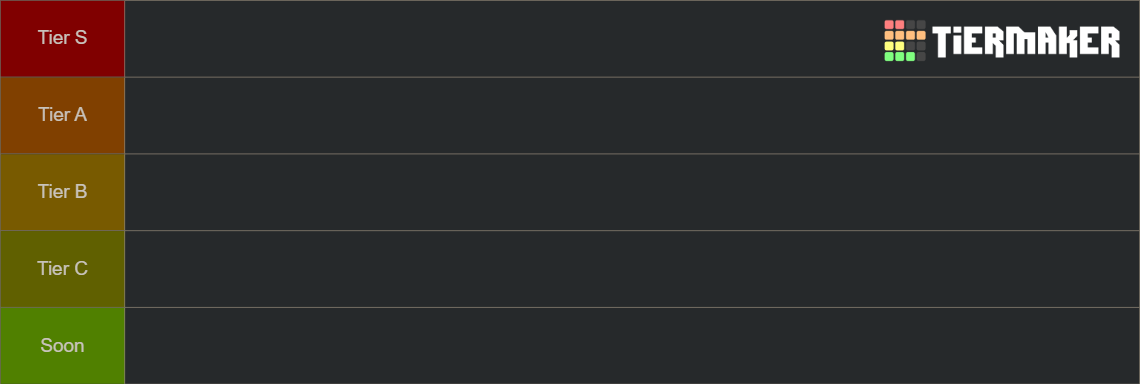The width and height of the screenshot is (1140, 384).
Task: Click the Tier C label text
Action: coord(63,268)
